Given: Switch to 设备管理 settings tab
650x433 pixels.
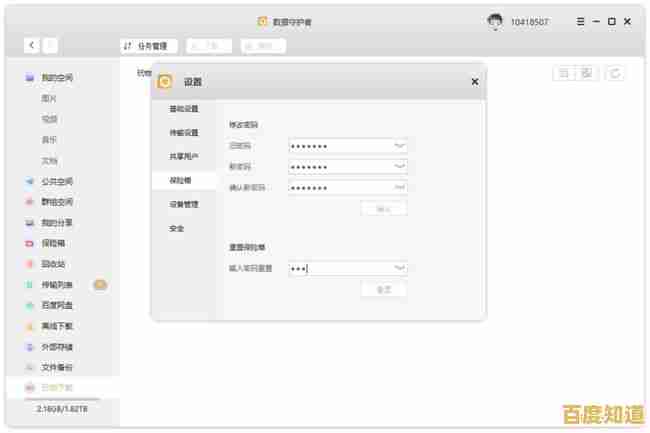Looking at the screenshot, I should coord(184,204).
